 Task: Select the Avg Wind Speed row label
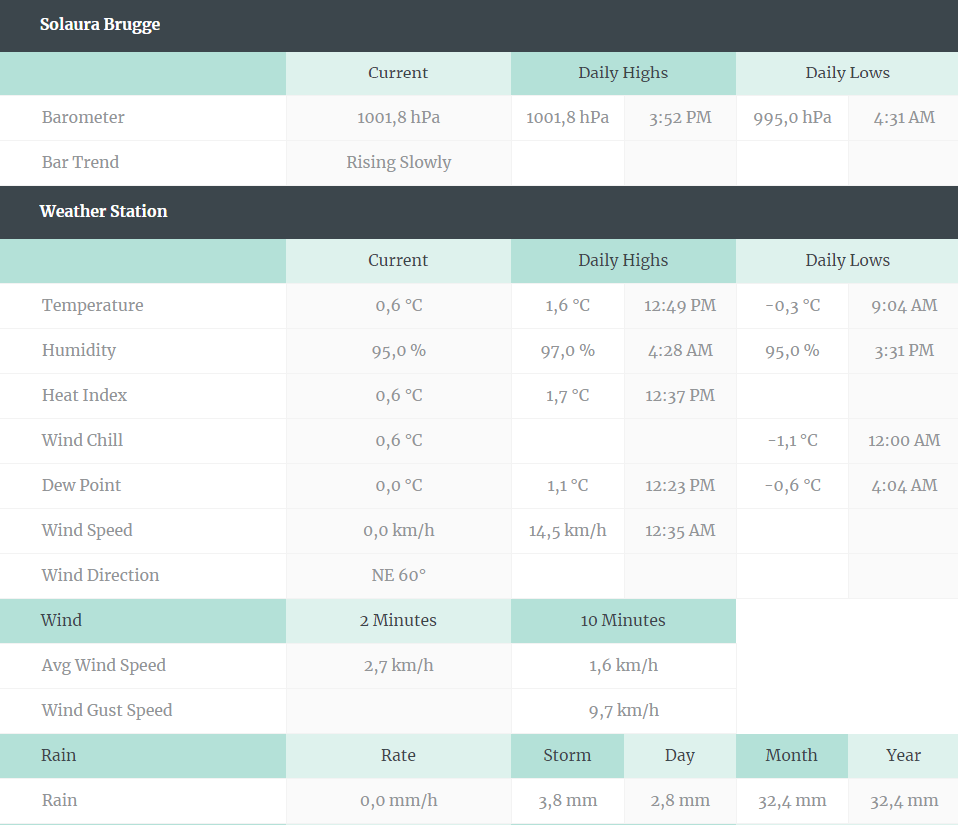tap(103, 666)
